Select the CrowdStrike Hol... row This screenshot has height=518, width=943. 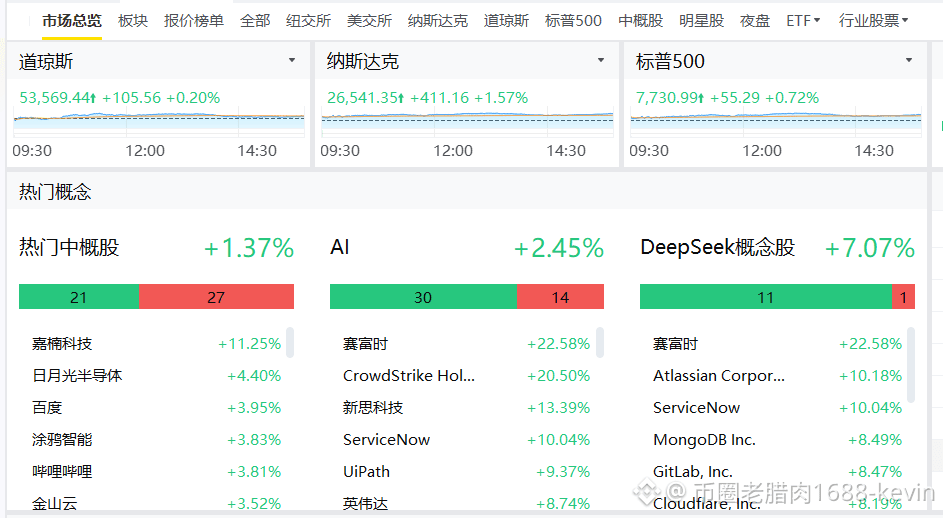(466, 375)
